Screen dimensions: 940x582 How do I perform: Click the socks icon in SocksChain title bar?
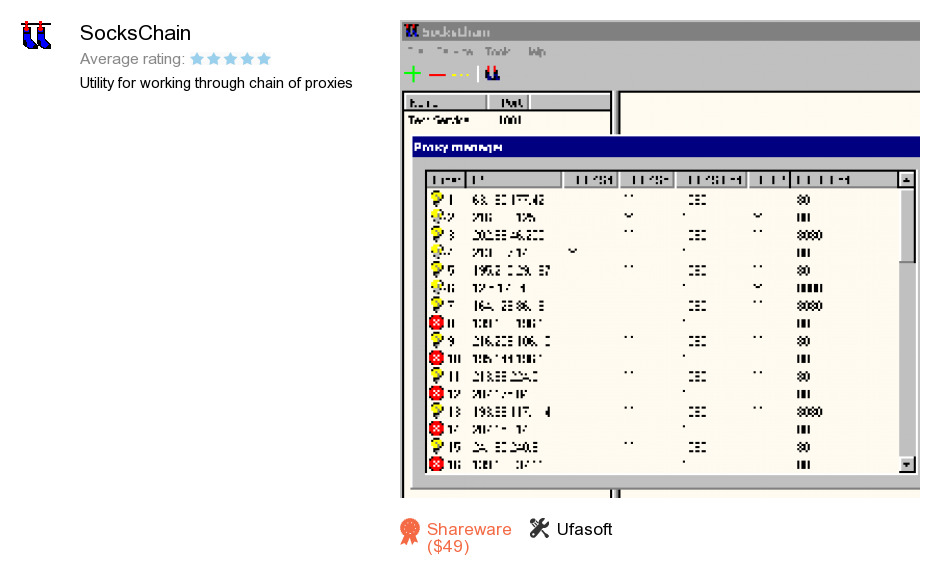[x=411, y=31]
